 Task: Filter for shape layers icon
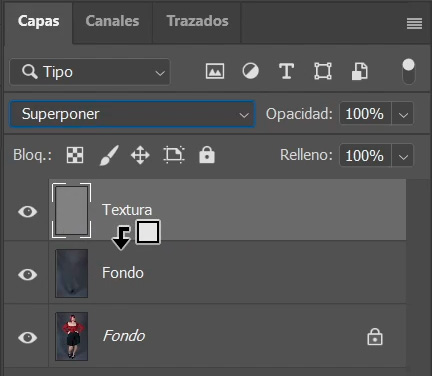point(323,71)
